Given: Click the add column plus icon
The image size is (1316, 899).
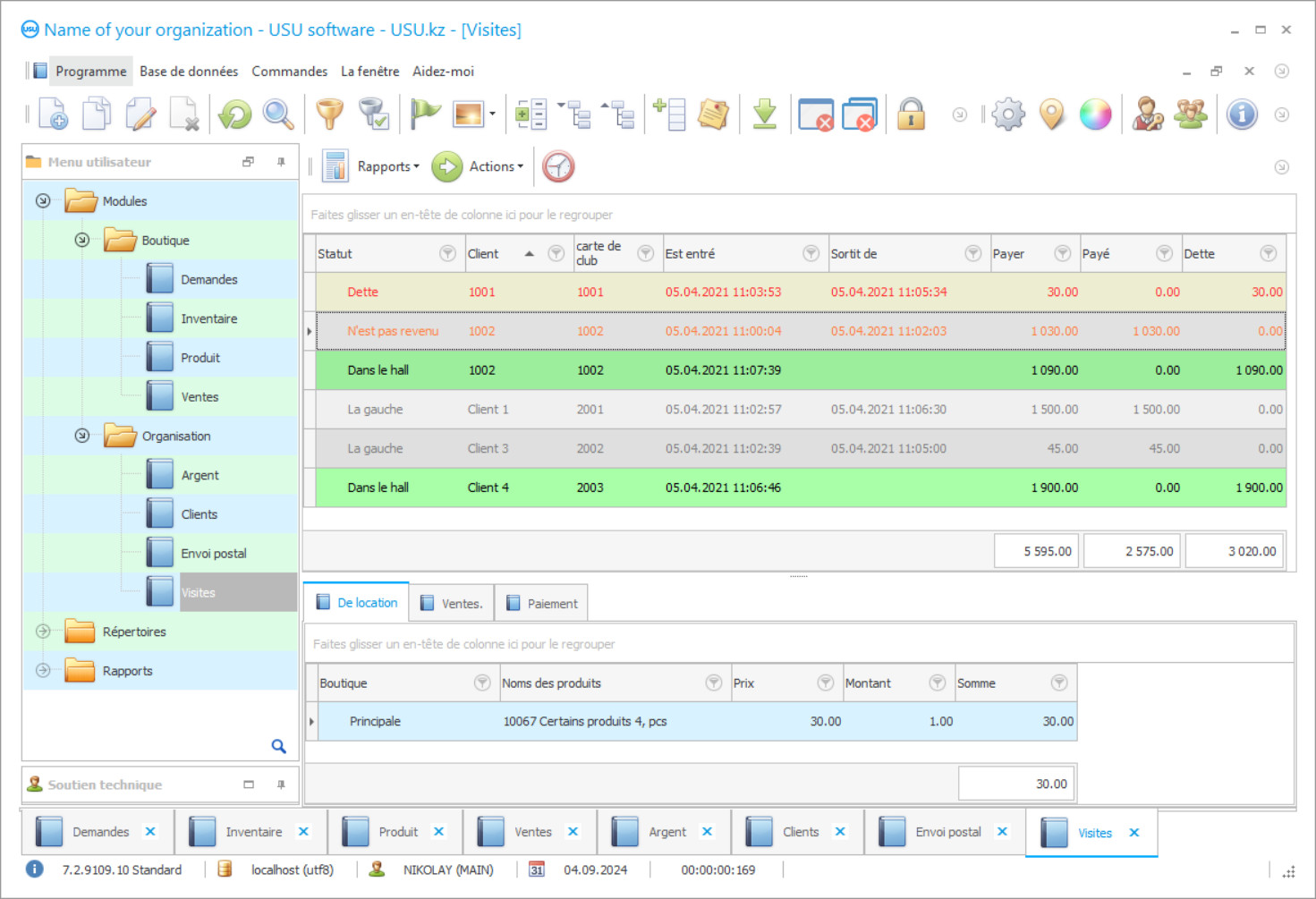Looking at the screenshot, I should [x=669, y=114].
